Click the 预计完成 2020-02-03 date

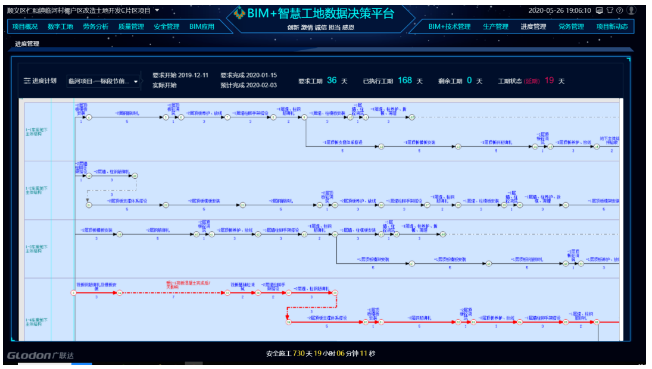click(249, 85)
